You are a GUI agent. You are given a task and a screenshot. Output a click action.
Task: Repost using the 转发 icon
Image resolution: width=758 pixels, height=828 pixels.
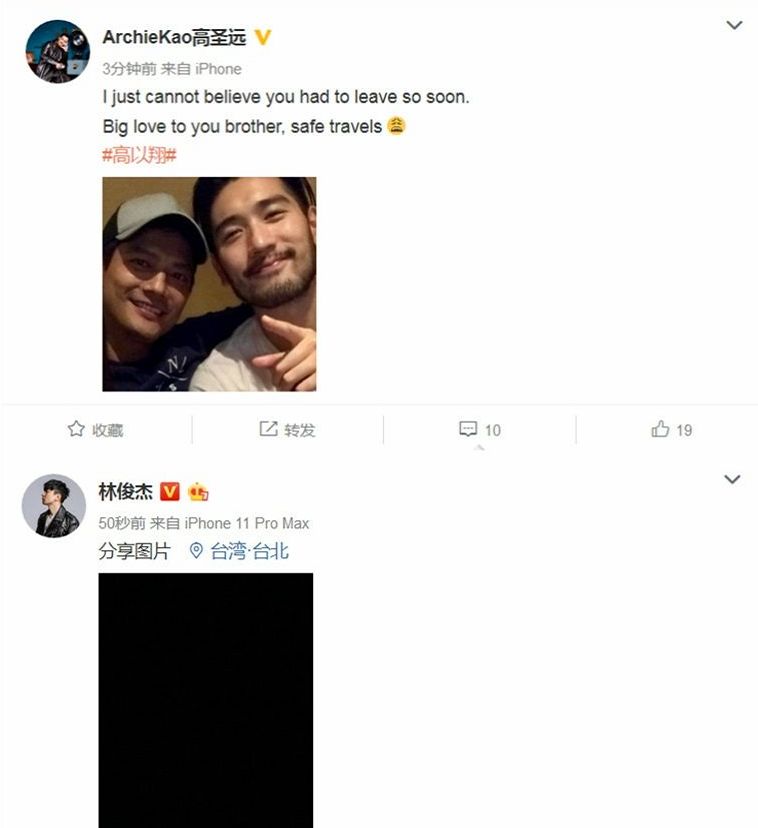coord(268,429)
